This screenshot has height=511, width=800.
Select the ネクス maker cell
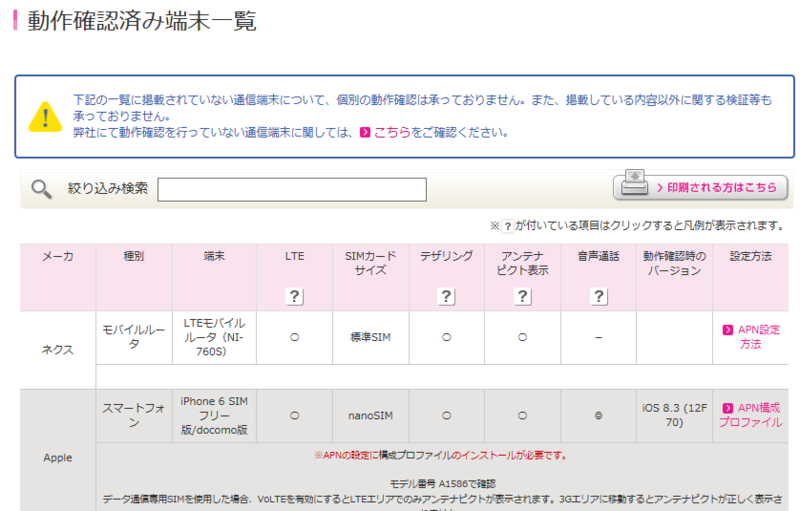pyautogui.click(x=58, y=350)
